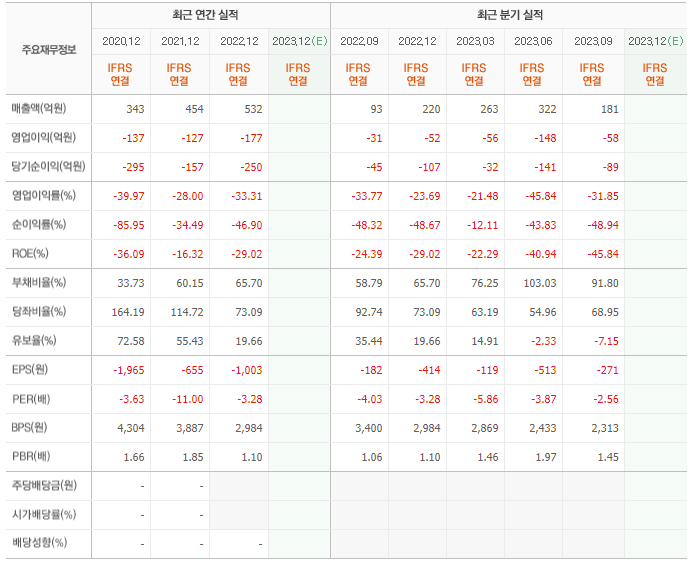The width and height of the screenshot is (693, 562).
Task: Click the EPS value -1,965
Action: point(129,370)
